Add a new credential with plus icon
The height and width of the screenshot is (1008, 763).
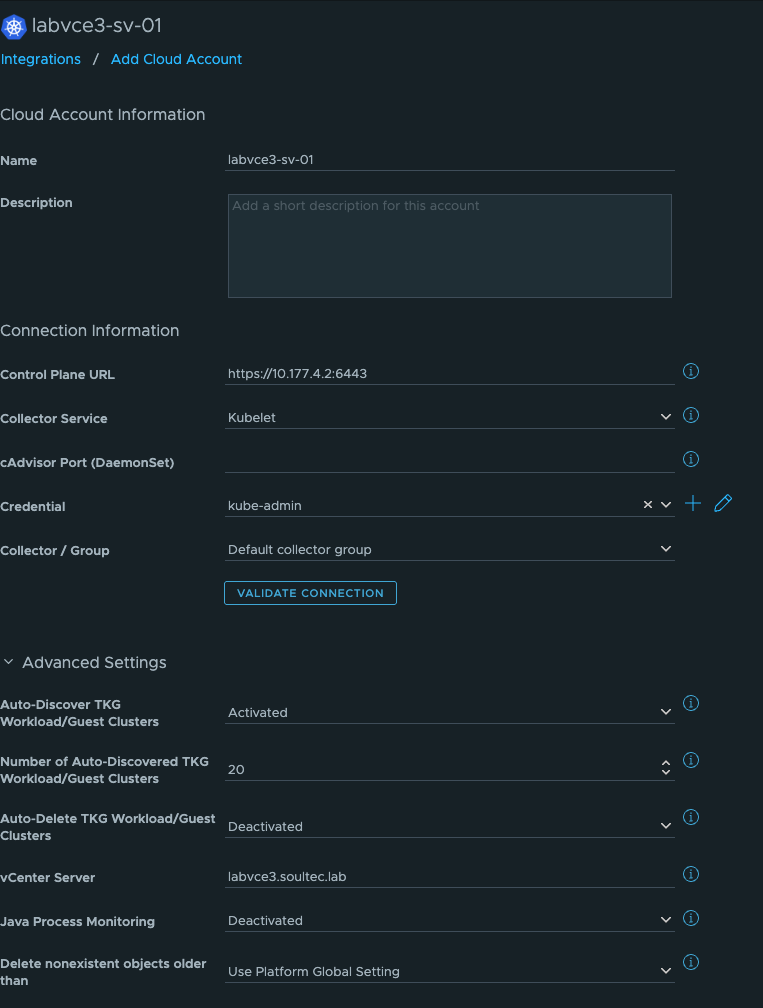pos(693,503)
